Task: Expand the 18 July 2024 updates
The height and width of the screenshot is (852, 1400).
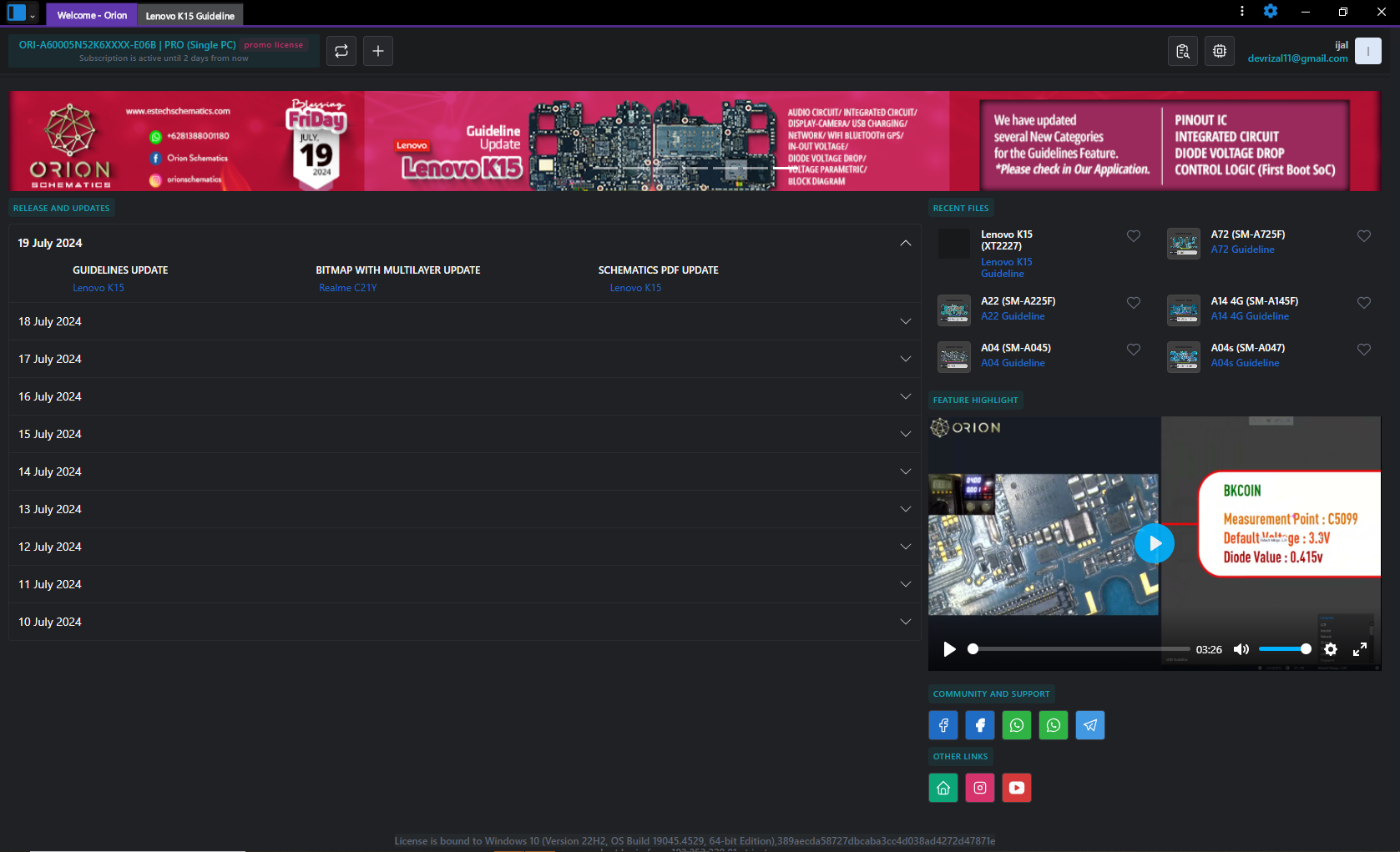Action: [465, 321]
